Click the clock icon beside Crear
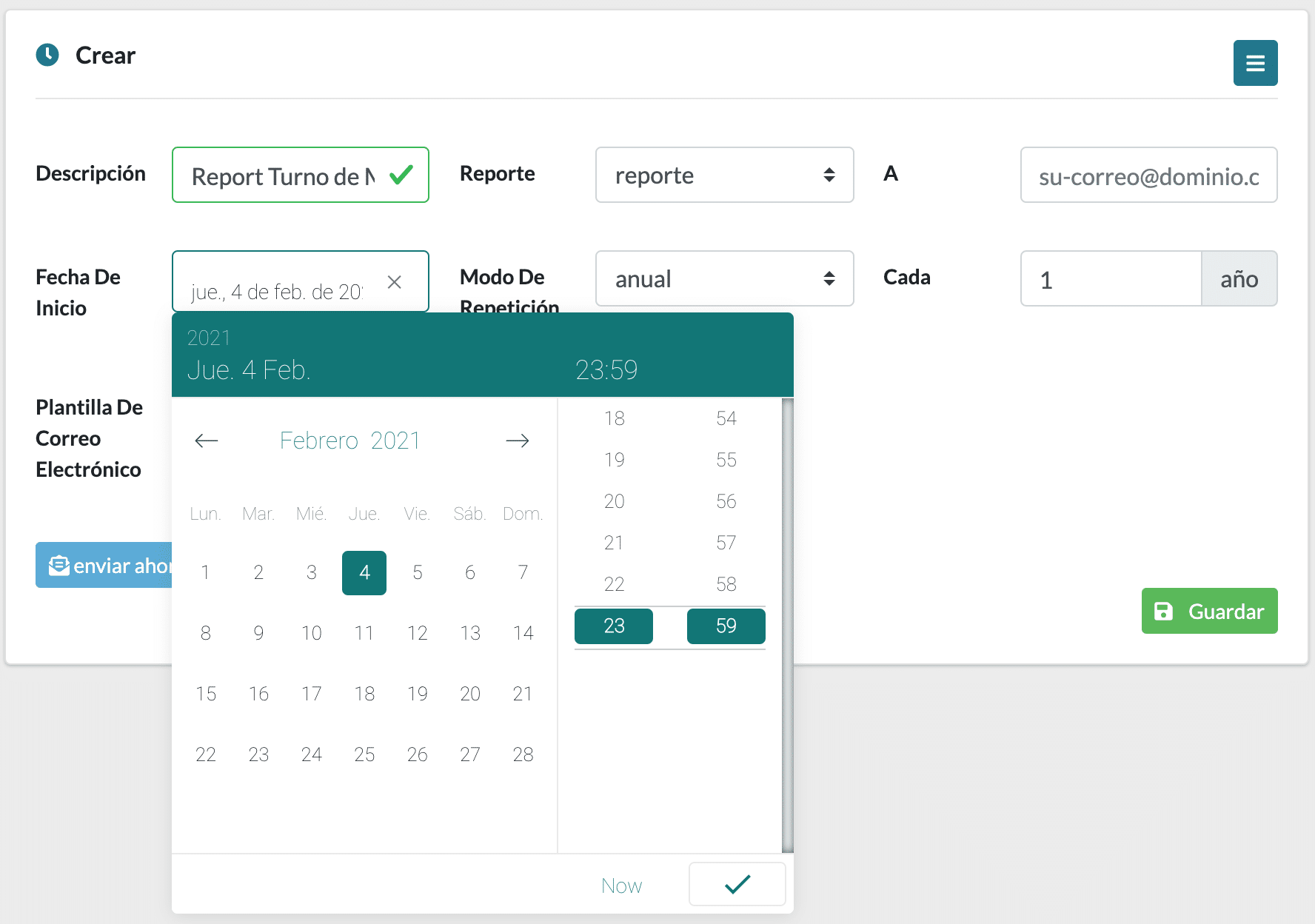 pos(47,55)
